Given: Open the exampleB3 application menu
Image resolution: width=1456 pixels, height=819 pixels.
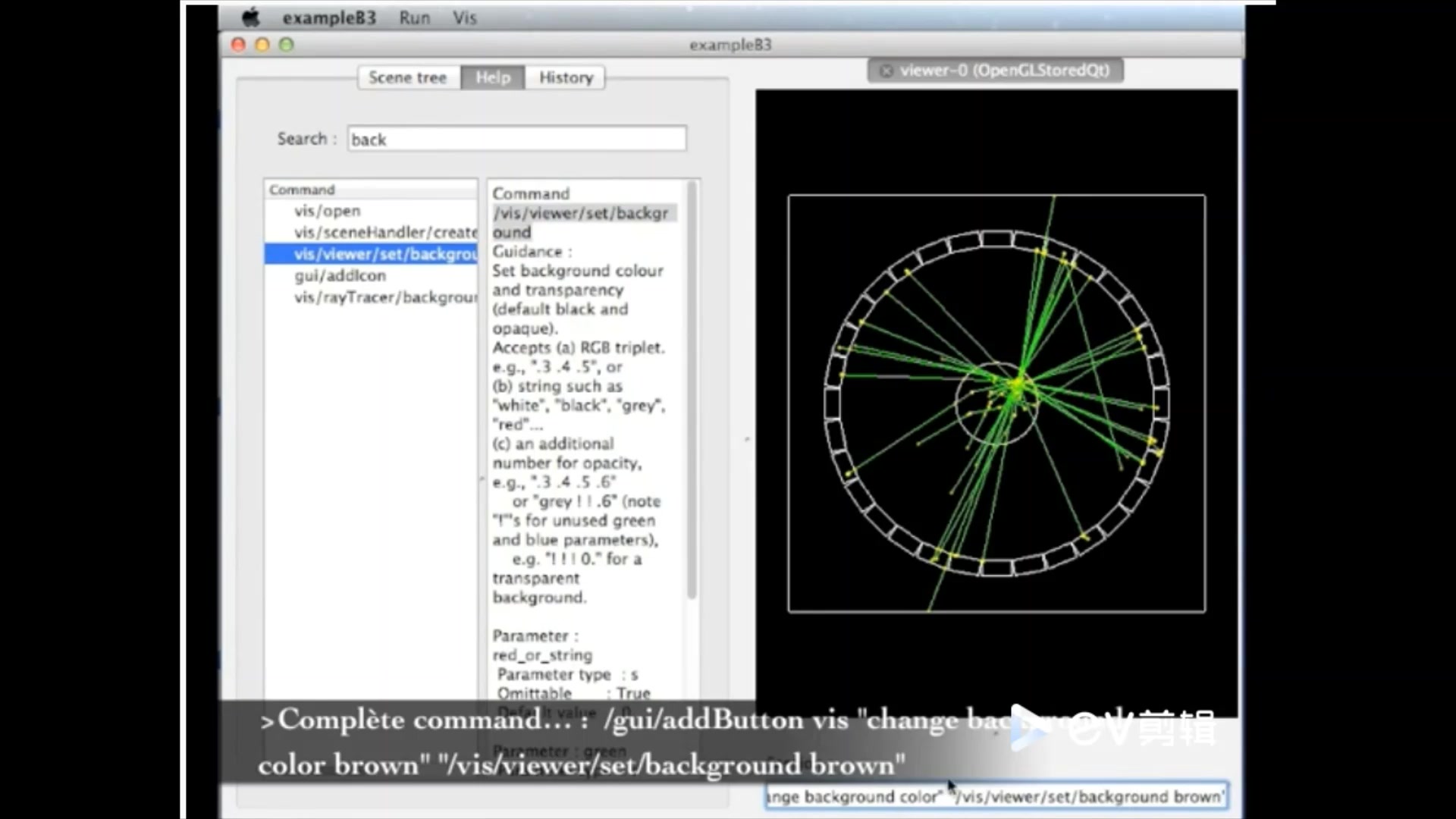Looking at the screenshot, I should [329, 17].
